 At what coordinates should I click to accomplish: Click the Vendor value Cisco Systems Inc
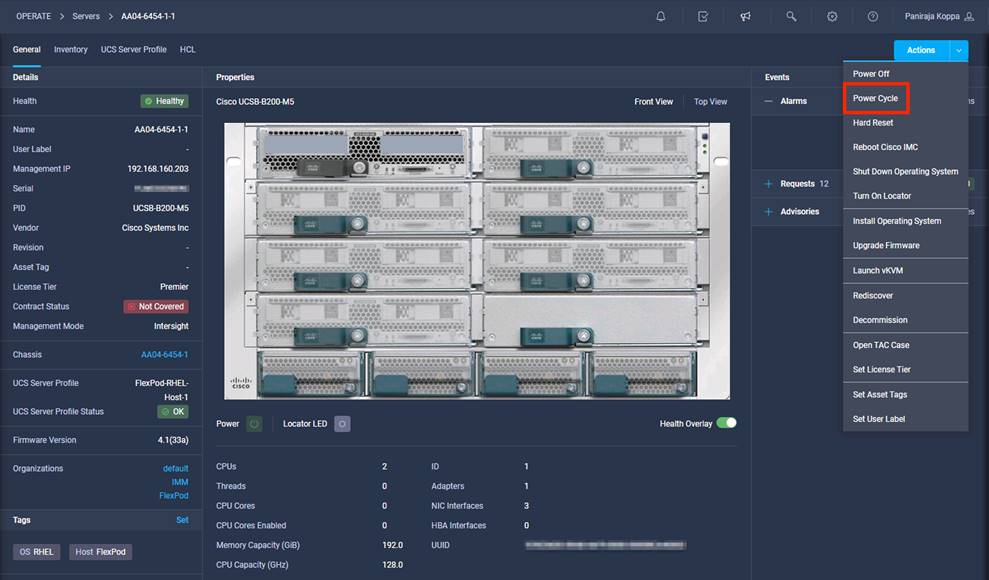point(155,228)
